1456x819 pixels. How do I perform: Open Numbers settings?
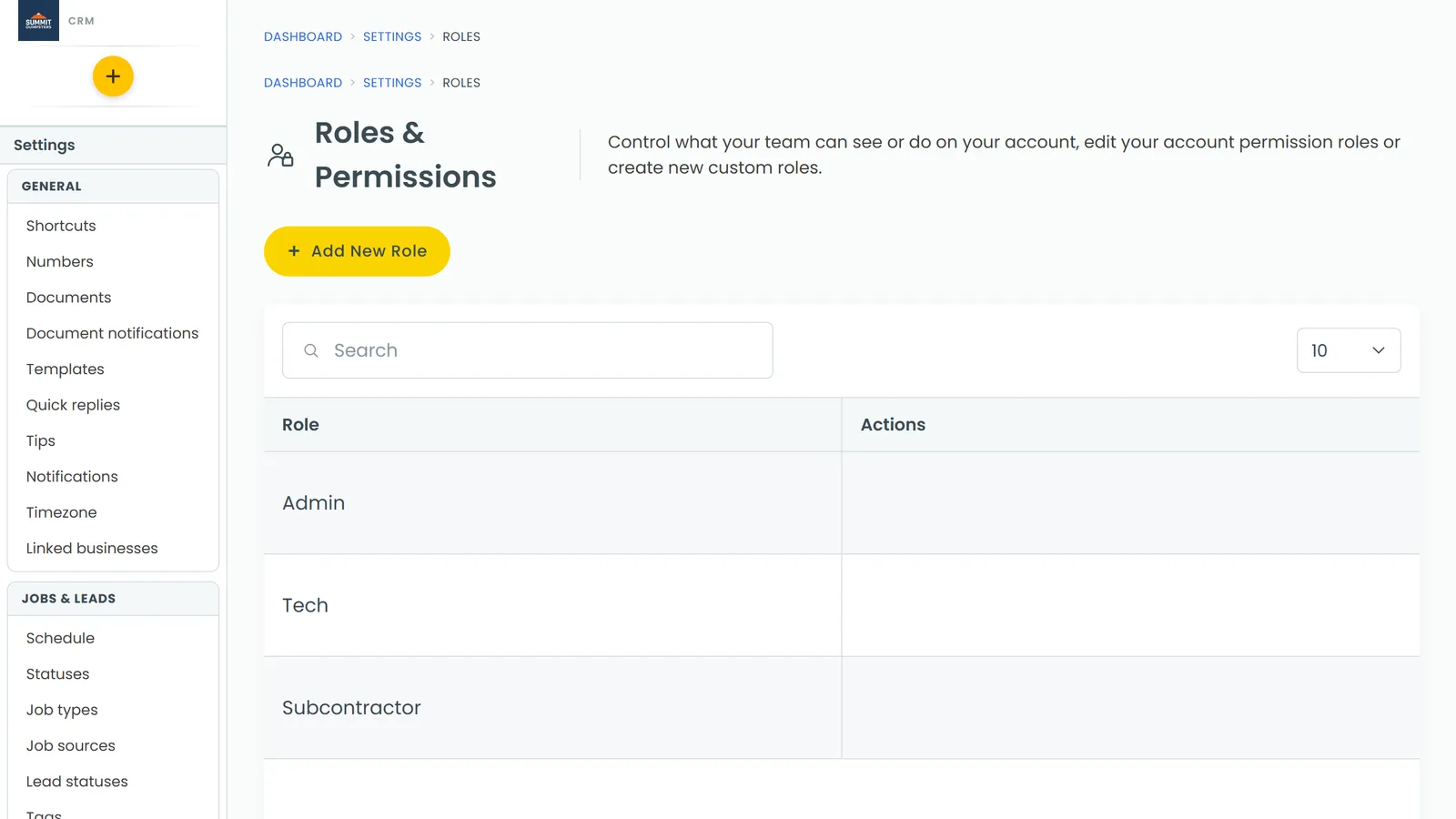[60, 261]
